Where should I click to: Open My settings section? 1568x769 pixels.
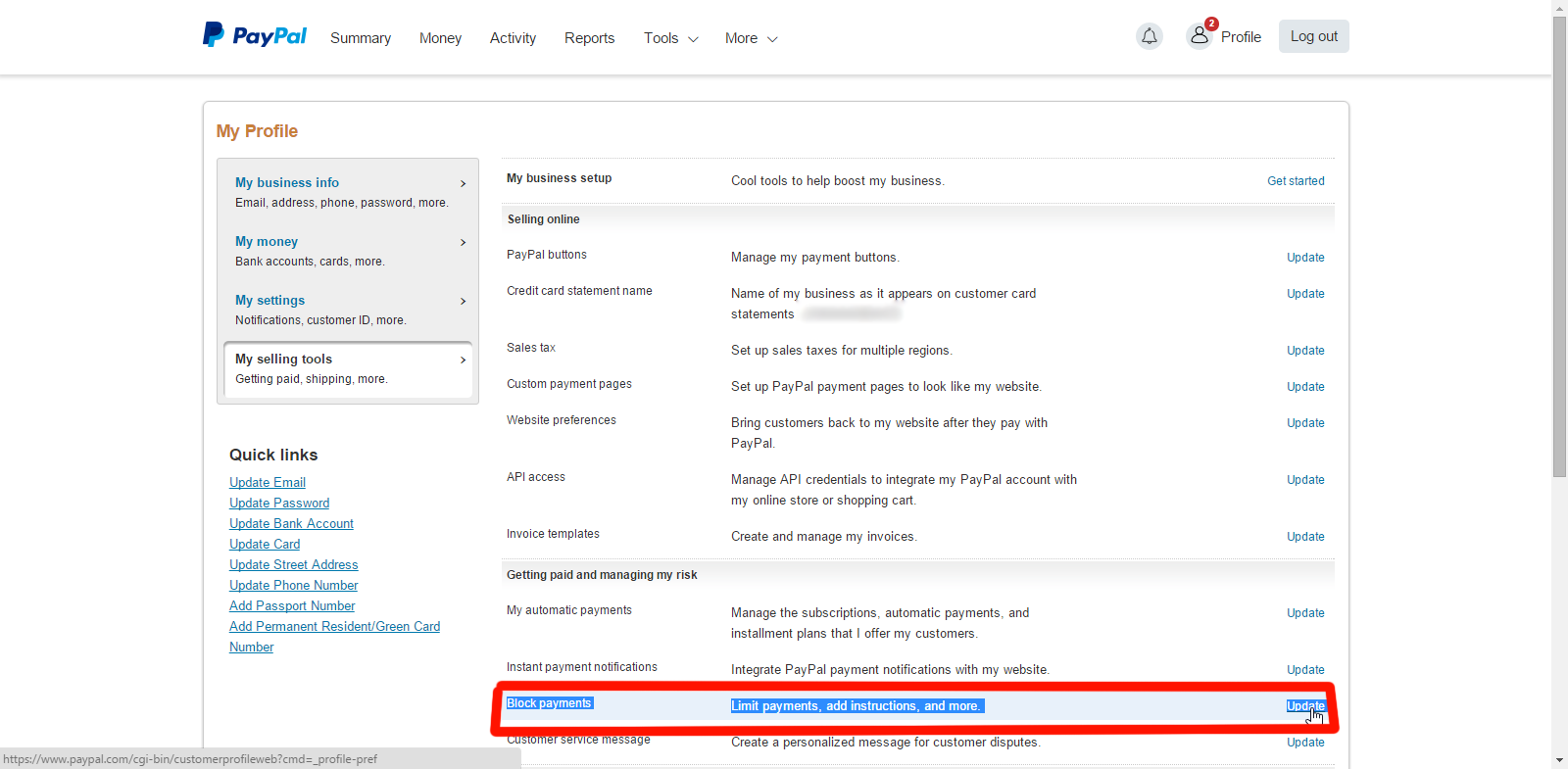(348, 310)
